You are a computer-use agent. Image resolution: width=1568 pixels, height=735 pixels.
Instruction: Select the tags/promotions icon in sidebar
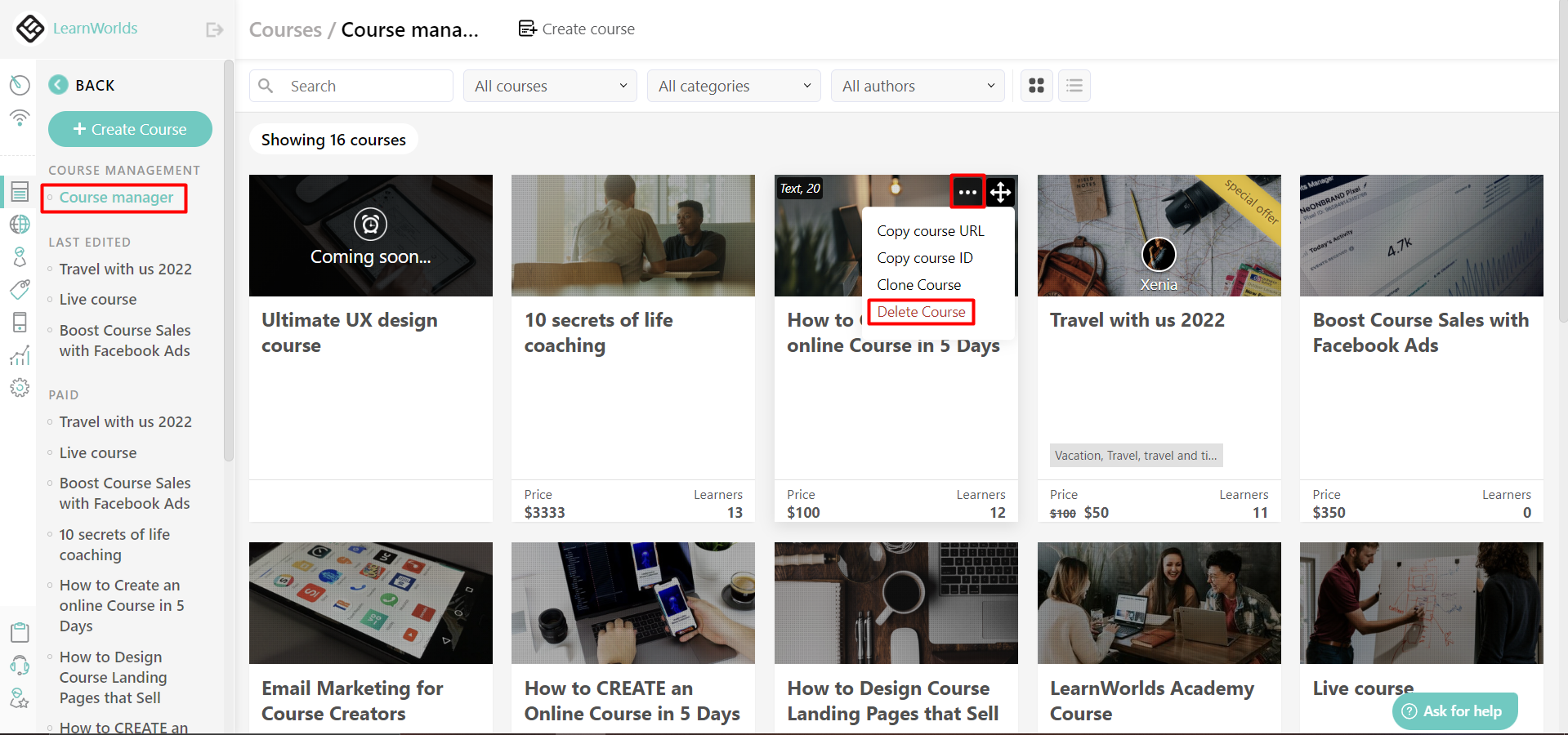point(20,289)
